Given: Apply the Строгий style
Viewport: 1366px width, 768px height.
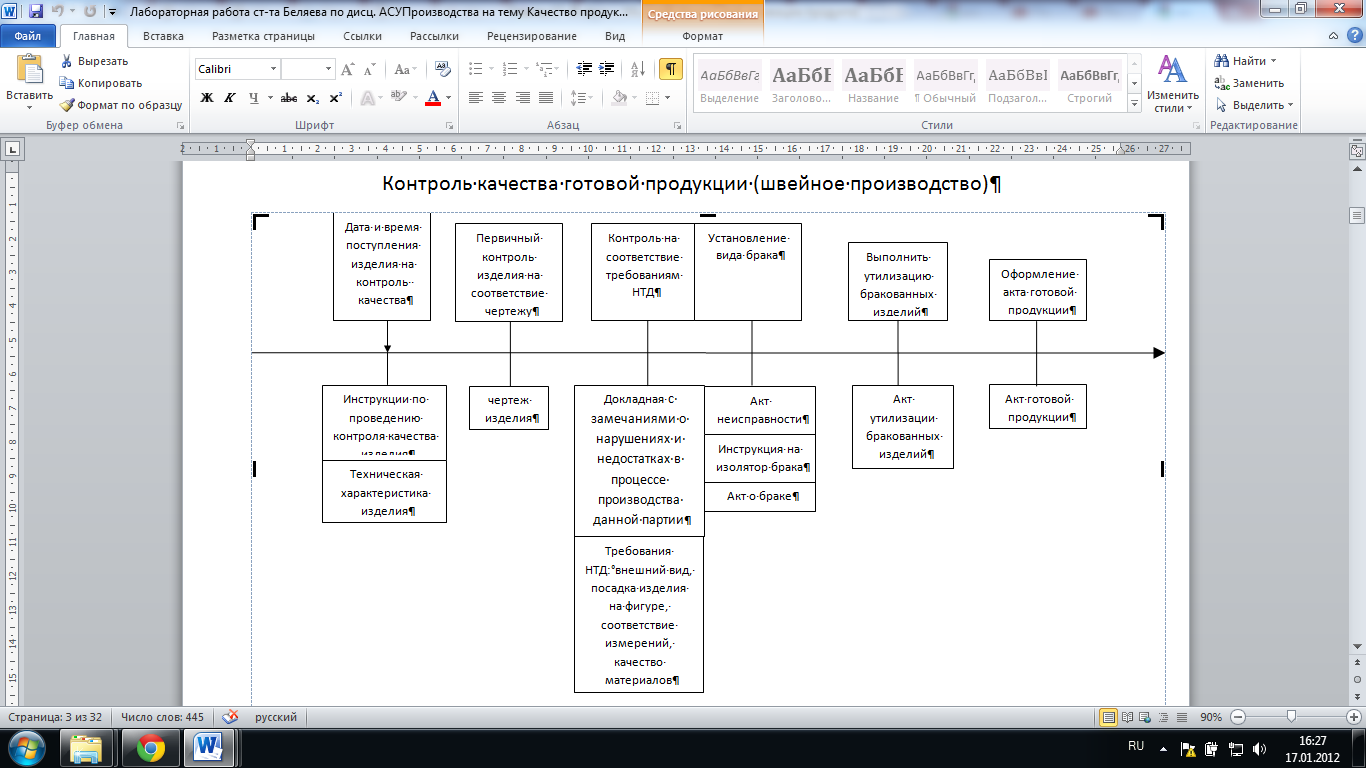Looking at the screenshot, I should tap(1089, 83).
